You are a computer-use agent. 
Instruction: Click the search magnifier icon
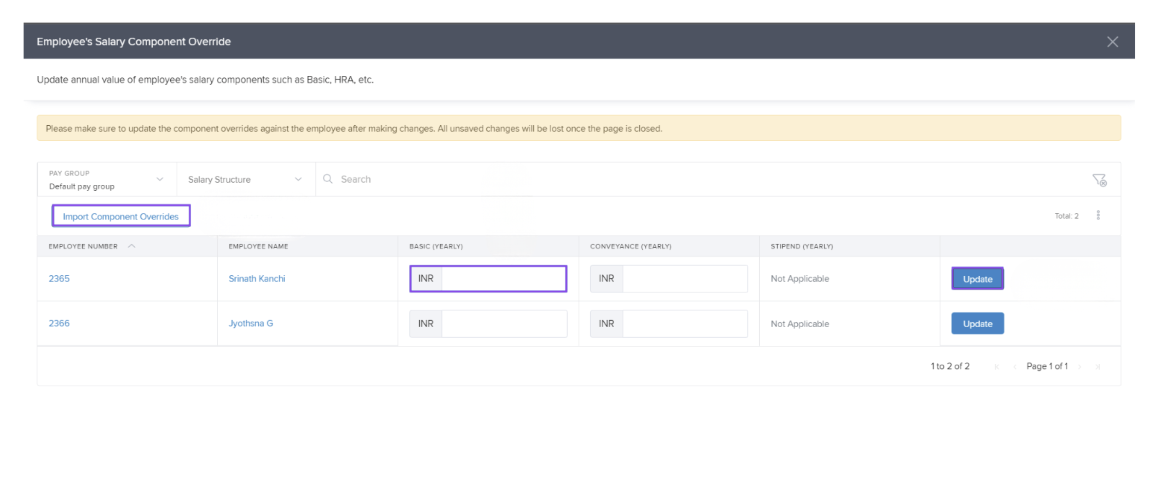[x=328, y=180]
